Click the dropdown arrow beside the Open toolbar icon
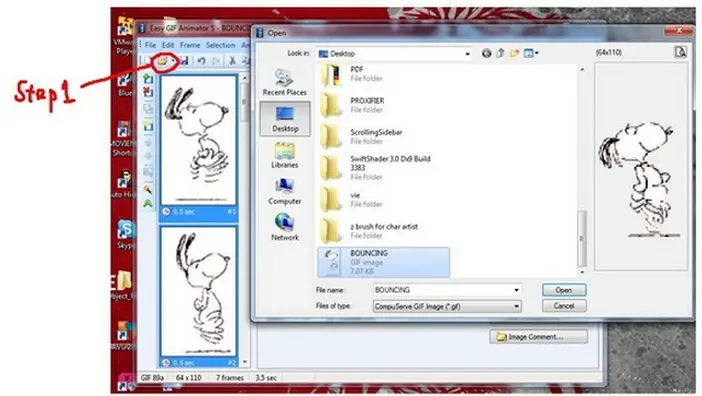 point(173,61)
